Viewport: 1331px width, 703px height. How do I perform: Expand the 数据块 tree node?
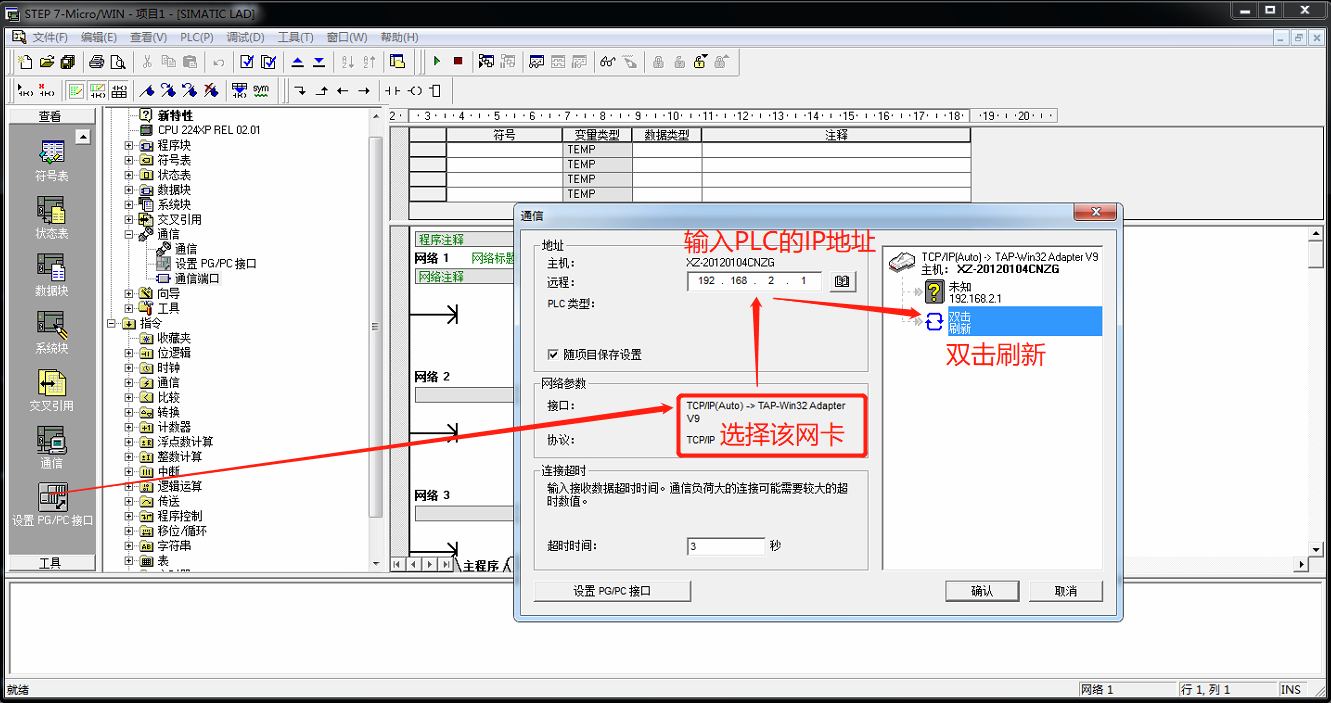(x=129, y=190)
